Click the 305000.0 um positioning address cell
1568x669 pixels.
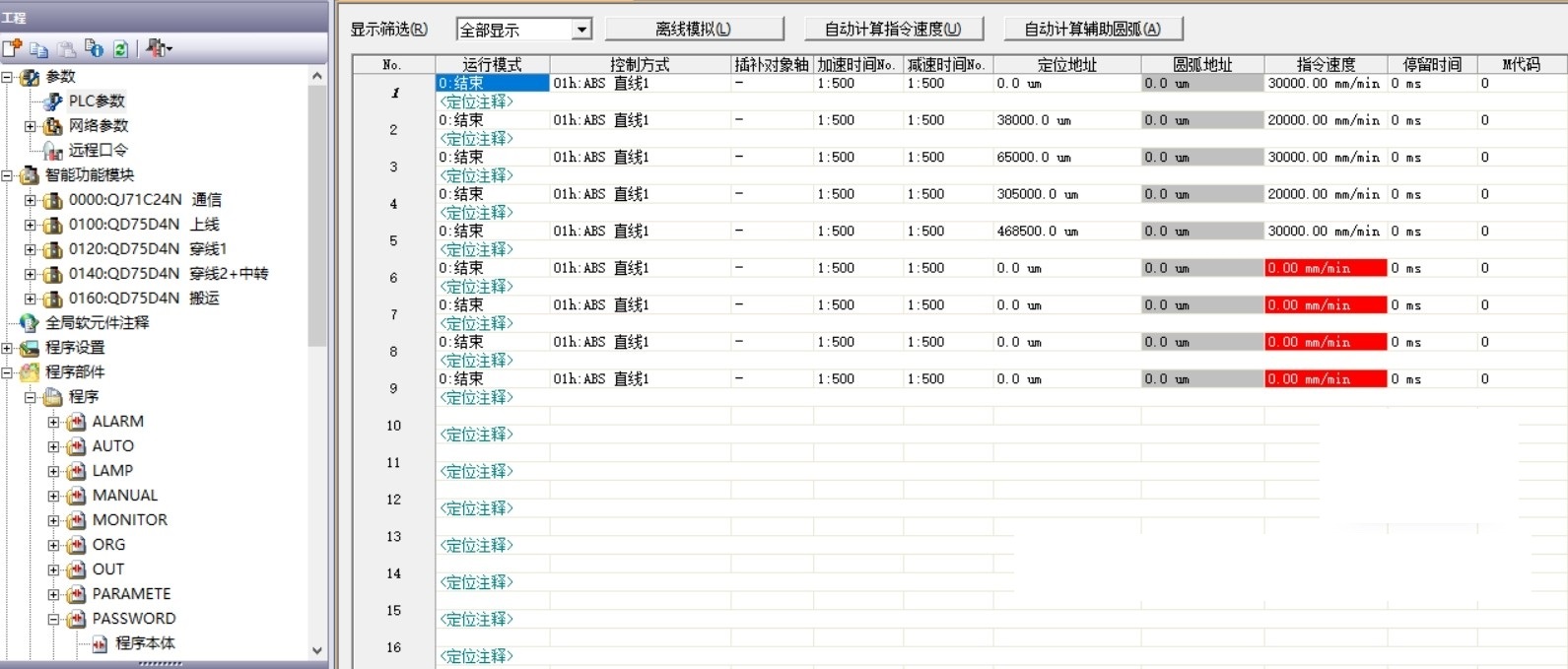tap(1067, 194)
